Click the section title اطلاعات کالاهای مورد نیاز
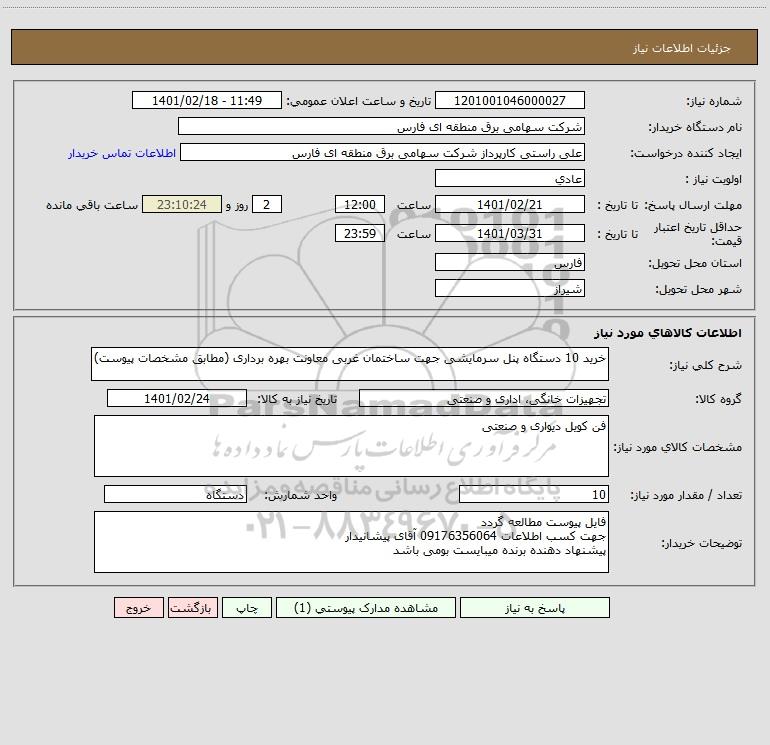The height and width of the screenshot is (745, 770). click(668, 333)
